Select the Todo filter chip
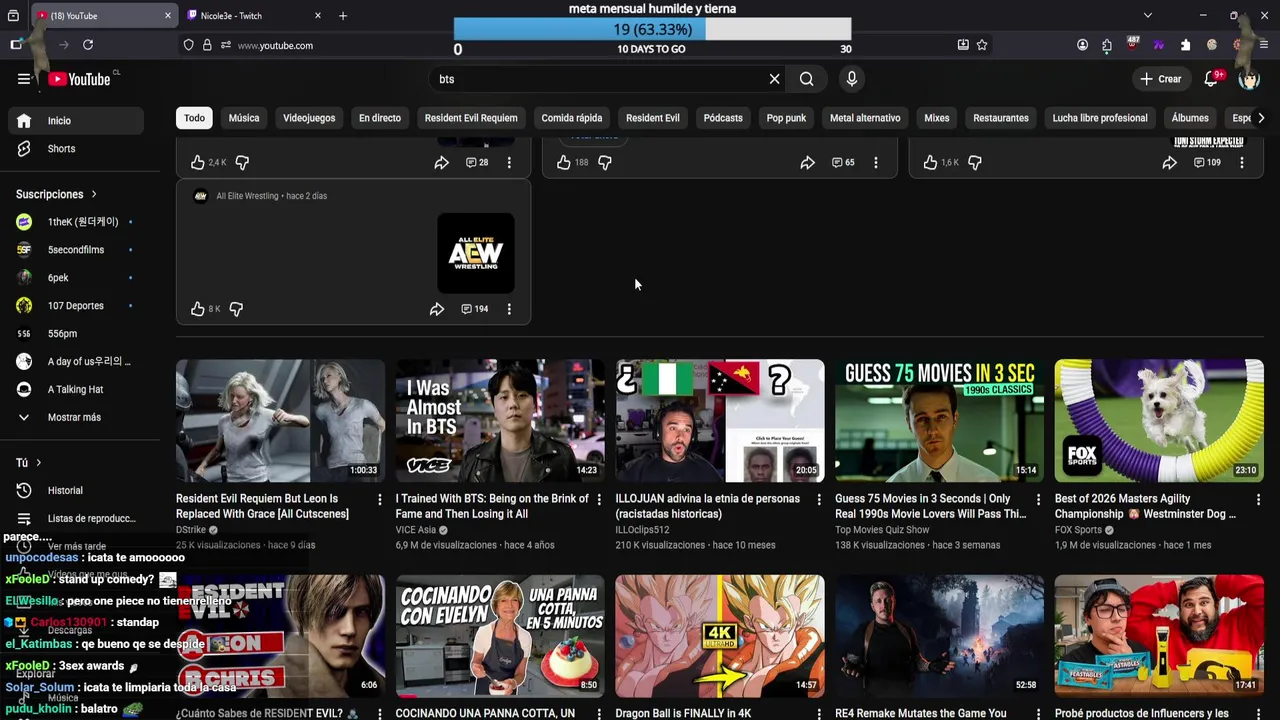Viewport: 1280px width, 720px height. click(x=194, y=118)
